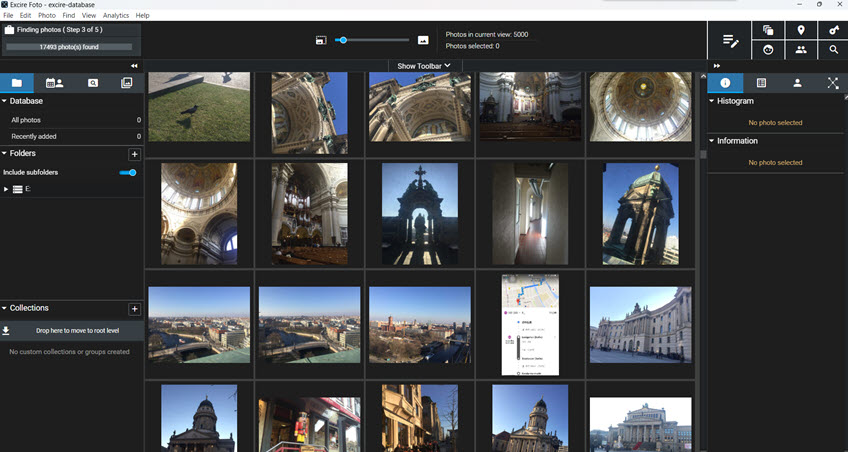The width and height of the screenshot is (850, 452).
Task: Open the View menu
Action: click(89, 15)
